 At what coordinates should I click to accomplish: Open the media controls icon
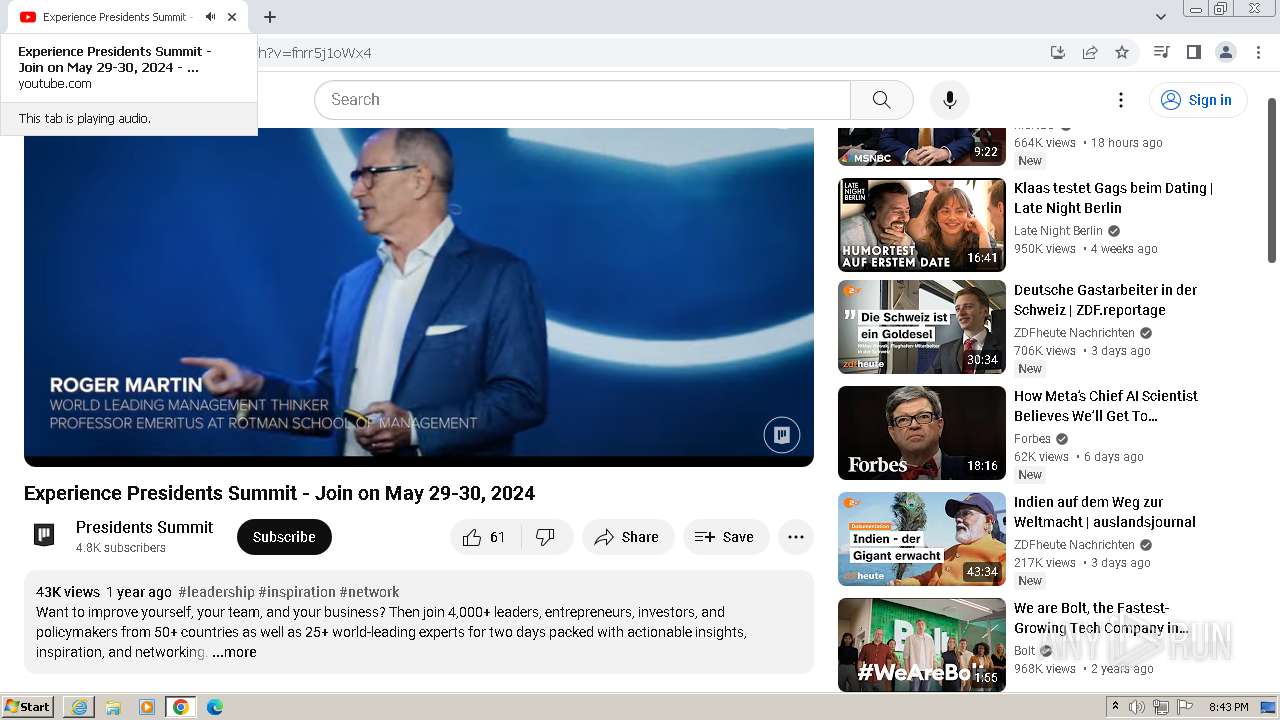pos(1161,52)
